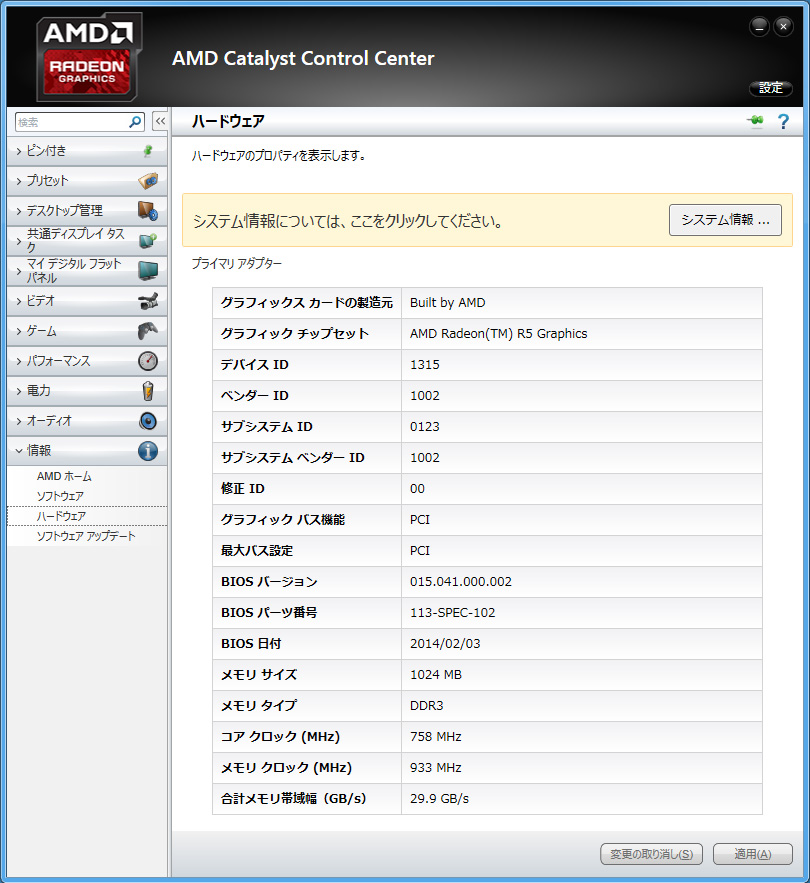Click the device ID value 1315
This screenshot has height=883, width=810.
(425, 365)
